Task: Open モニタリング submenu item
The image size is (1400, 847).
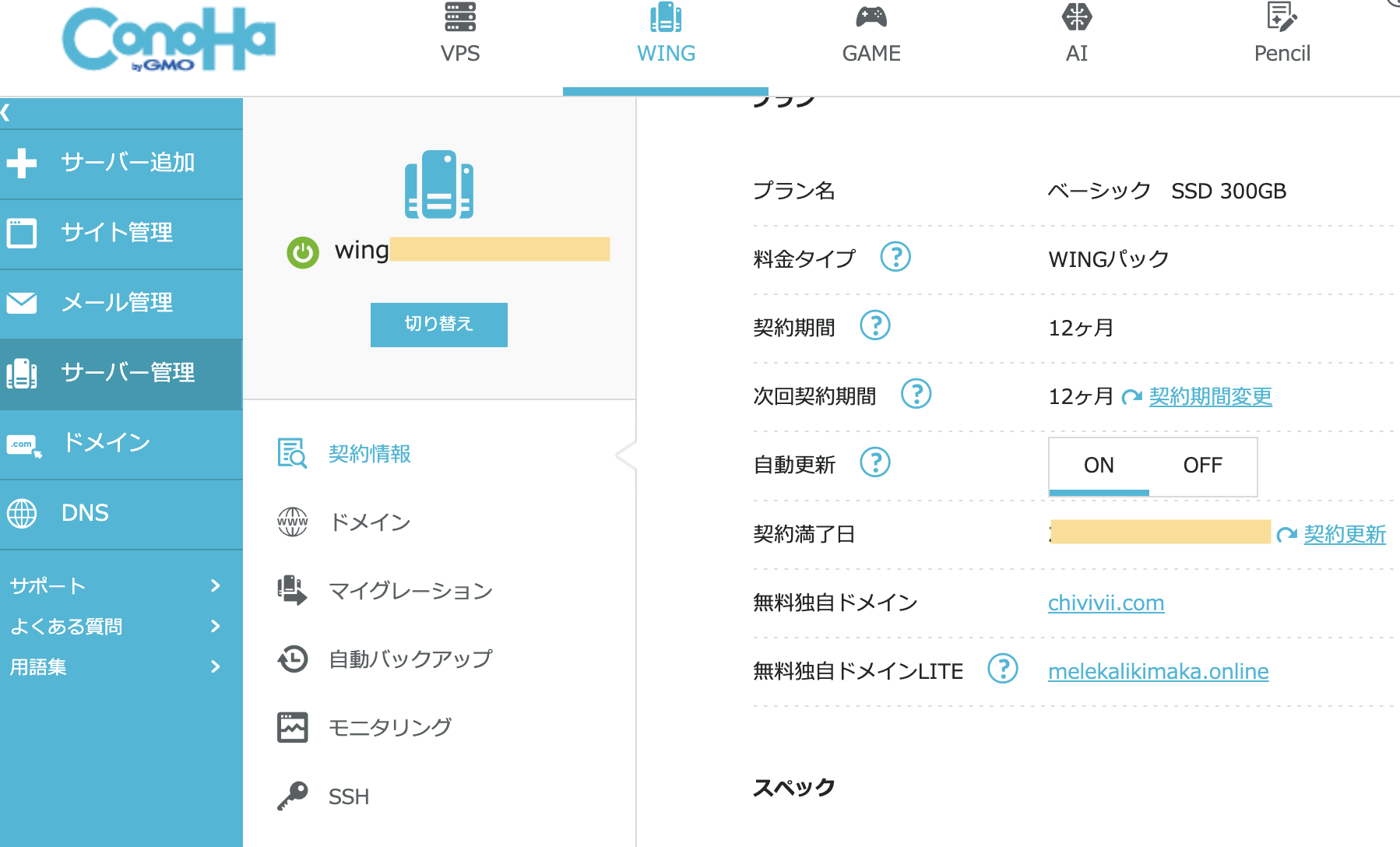Action: click(x=390, y=728)
